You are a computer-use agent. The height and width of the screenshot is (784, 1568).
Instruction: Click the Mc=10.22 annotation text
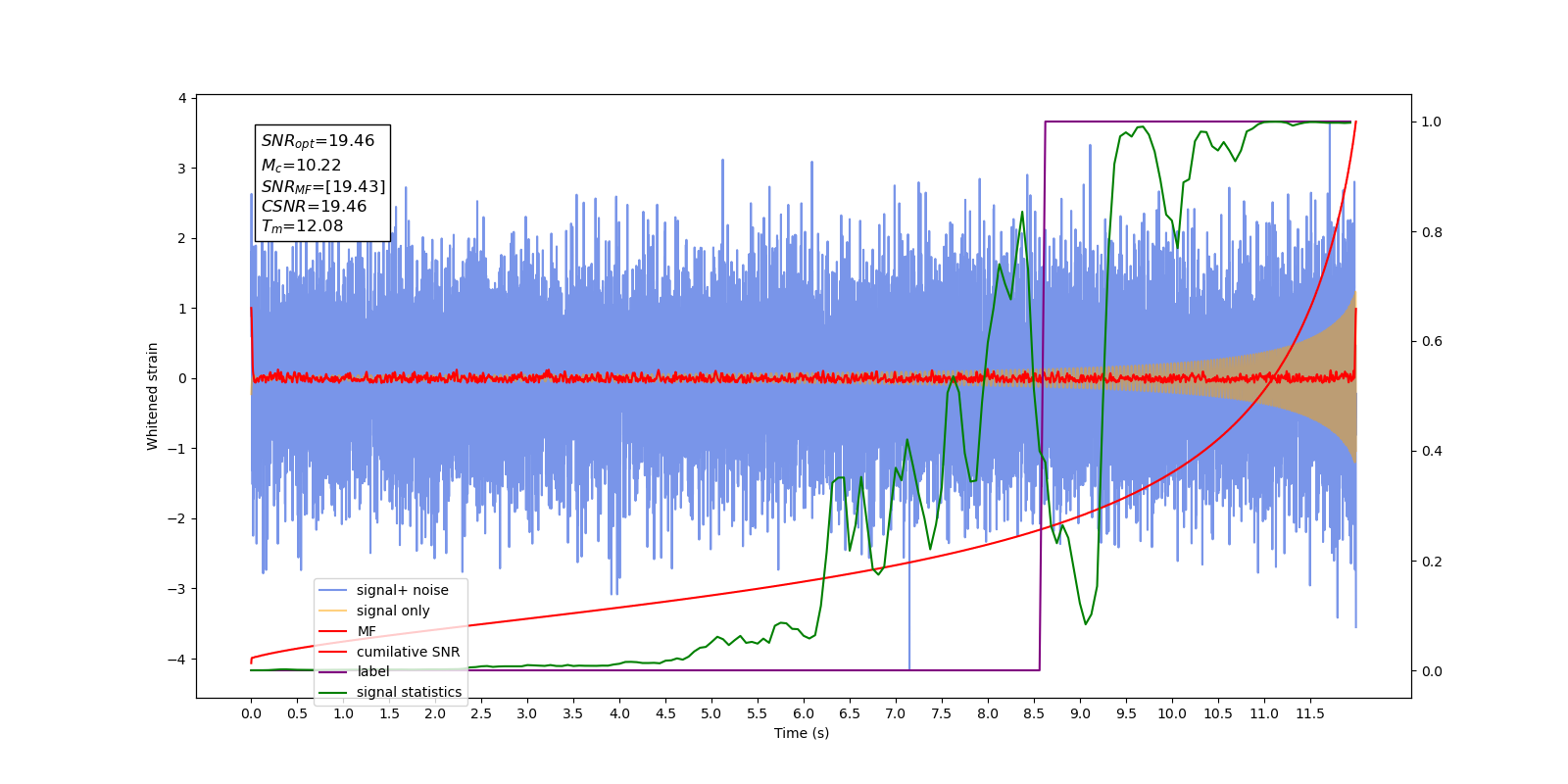click(301, 166)
